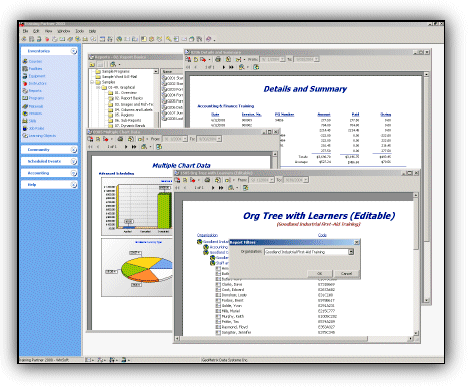Click the printer icon in Org Tree report toolbar
This screenshot has width=469, height=387.
pos(207,180)
